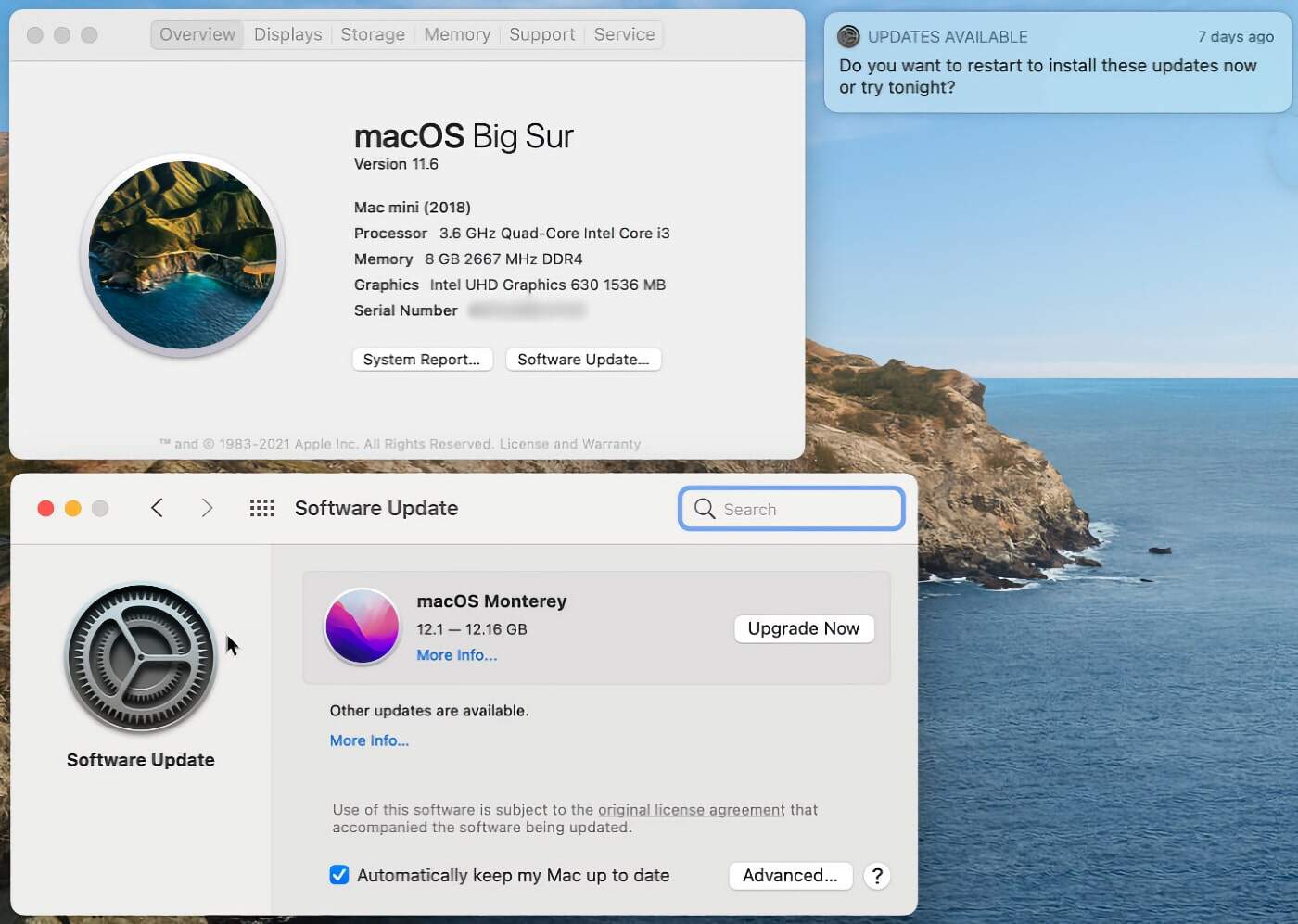Switch to the Overview tab

197,34
